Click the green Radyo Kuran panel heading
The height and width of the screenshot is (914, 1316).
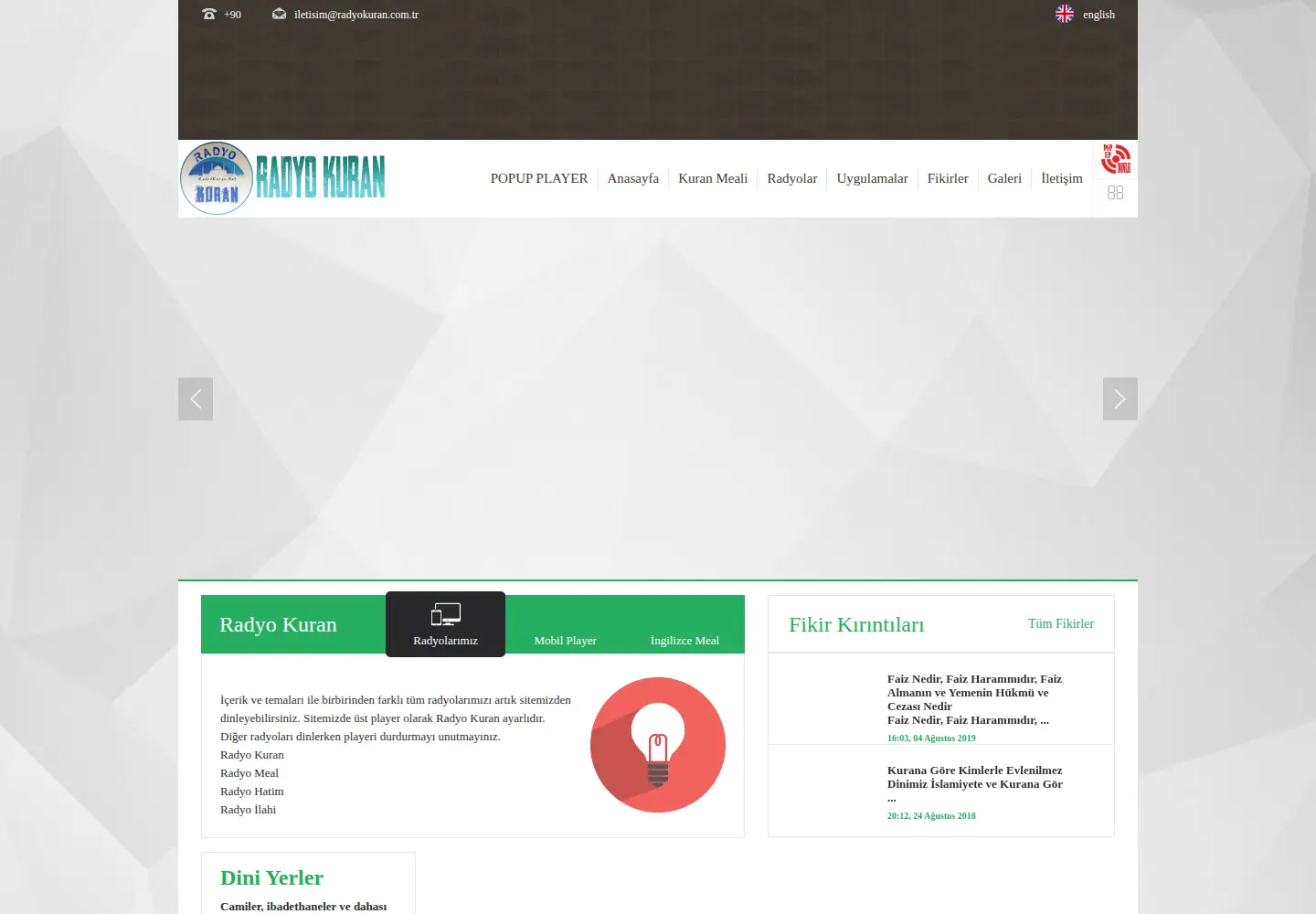[278, 624]
